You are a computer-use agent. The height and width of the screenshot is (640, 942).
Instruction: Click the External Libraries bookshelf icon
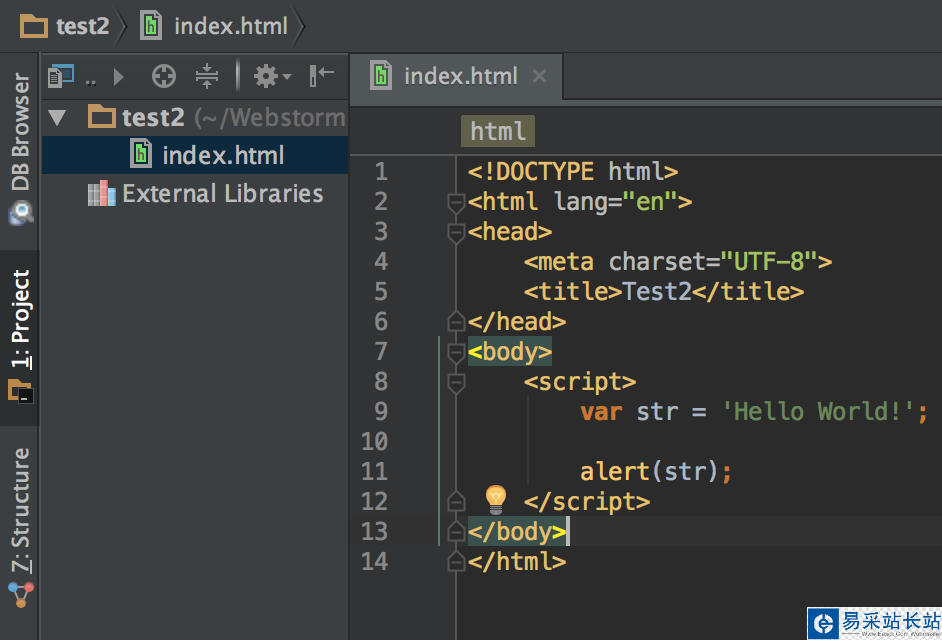coord(101,194)
